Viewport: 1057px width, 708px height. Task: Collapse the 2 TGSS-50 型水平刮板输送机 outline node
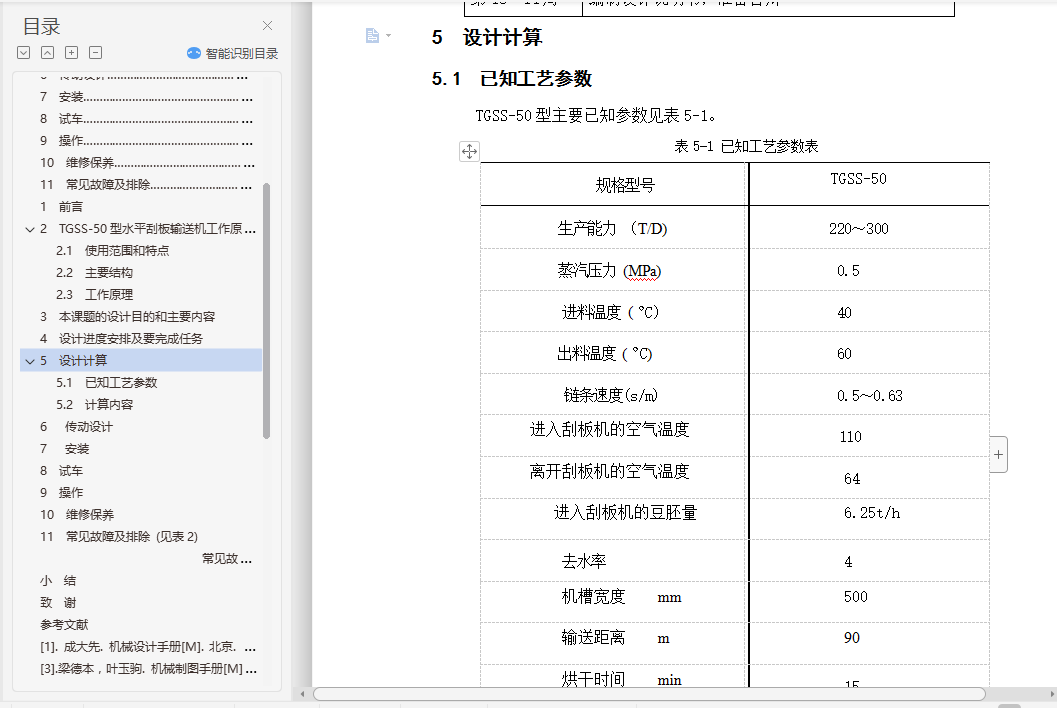[30, 230]
